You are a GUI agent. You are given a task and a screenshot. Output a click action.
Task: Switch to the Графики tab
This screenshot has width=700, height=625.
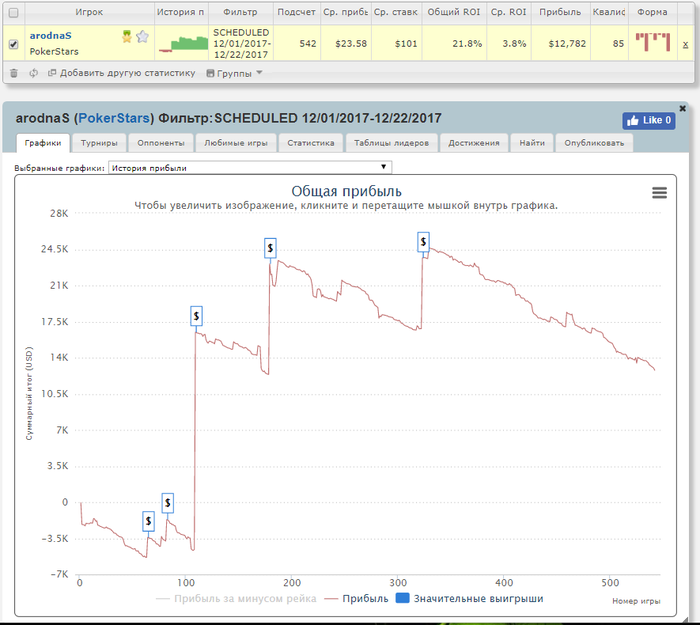[x=43, y=143]
